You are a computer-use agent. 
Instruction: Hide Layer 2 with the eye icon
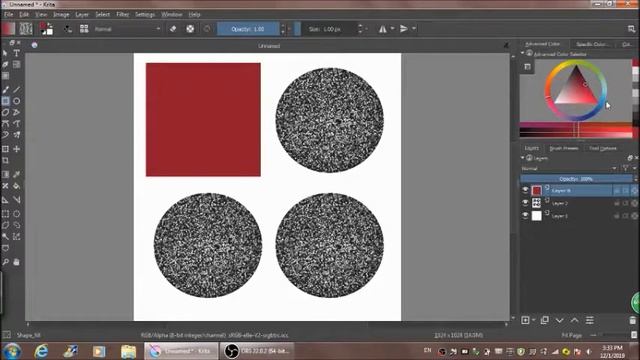point(525,203)
